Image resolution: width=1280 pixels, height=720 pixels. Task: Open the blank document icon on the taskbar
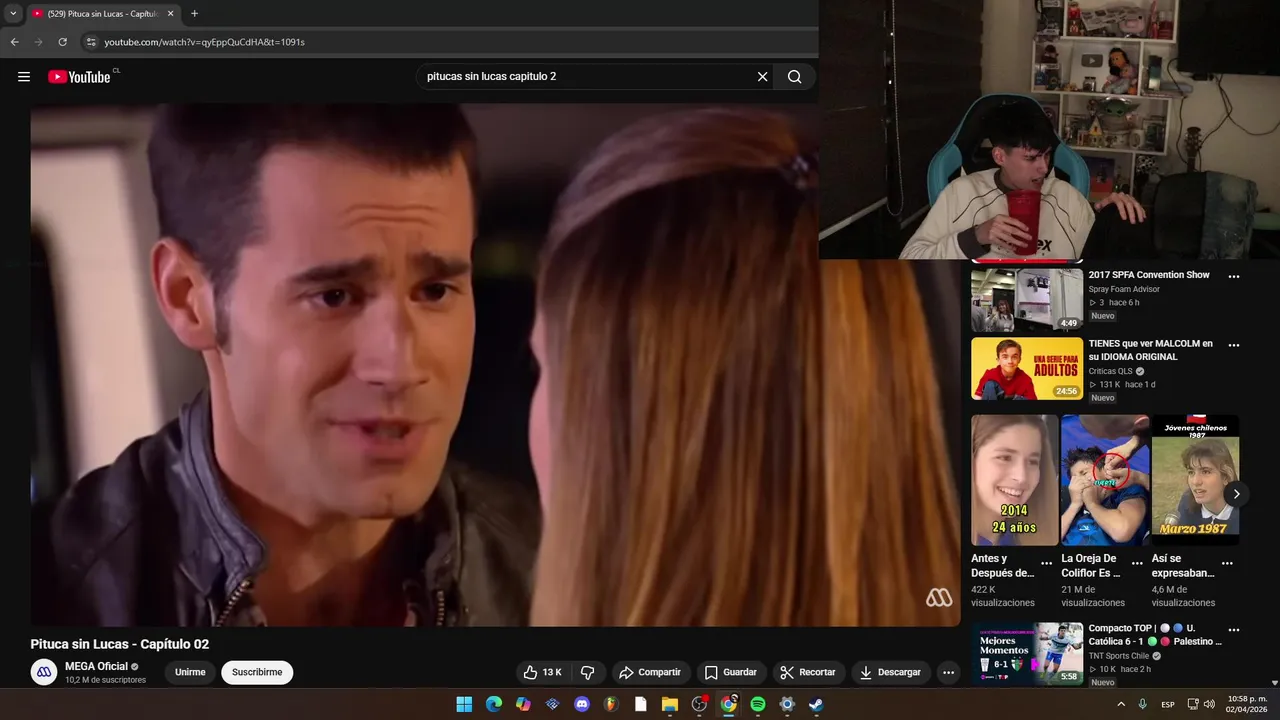click(641, 704)
